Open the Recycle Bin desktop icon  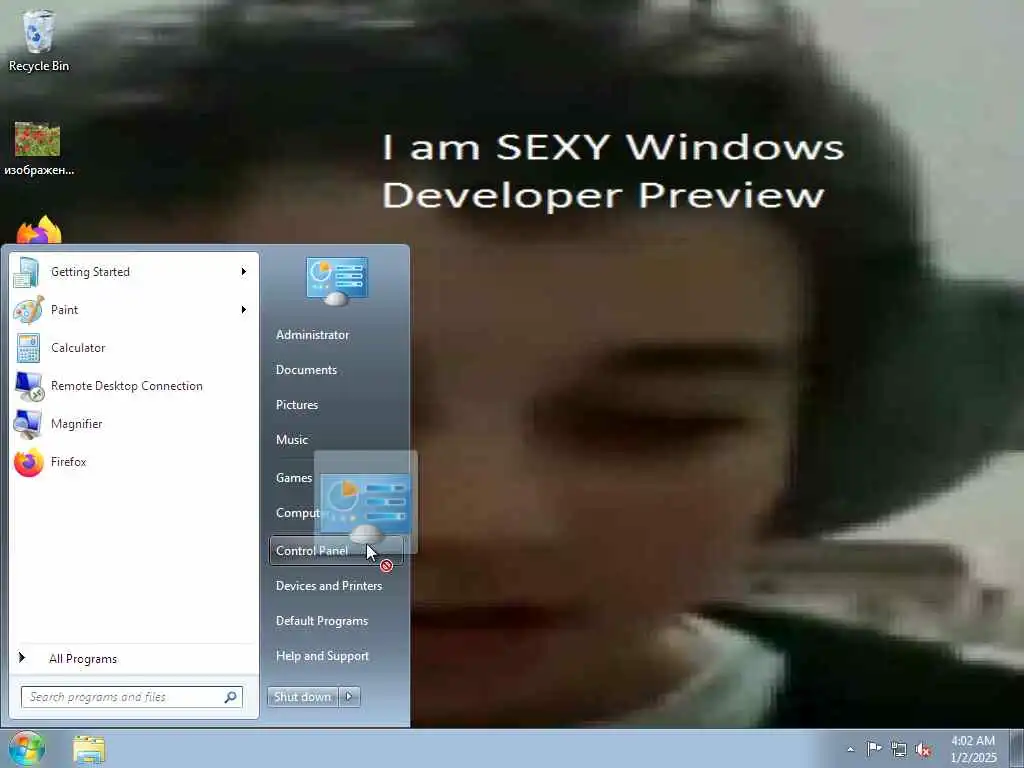tap(39, 40)
